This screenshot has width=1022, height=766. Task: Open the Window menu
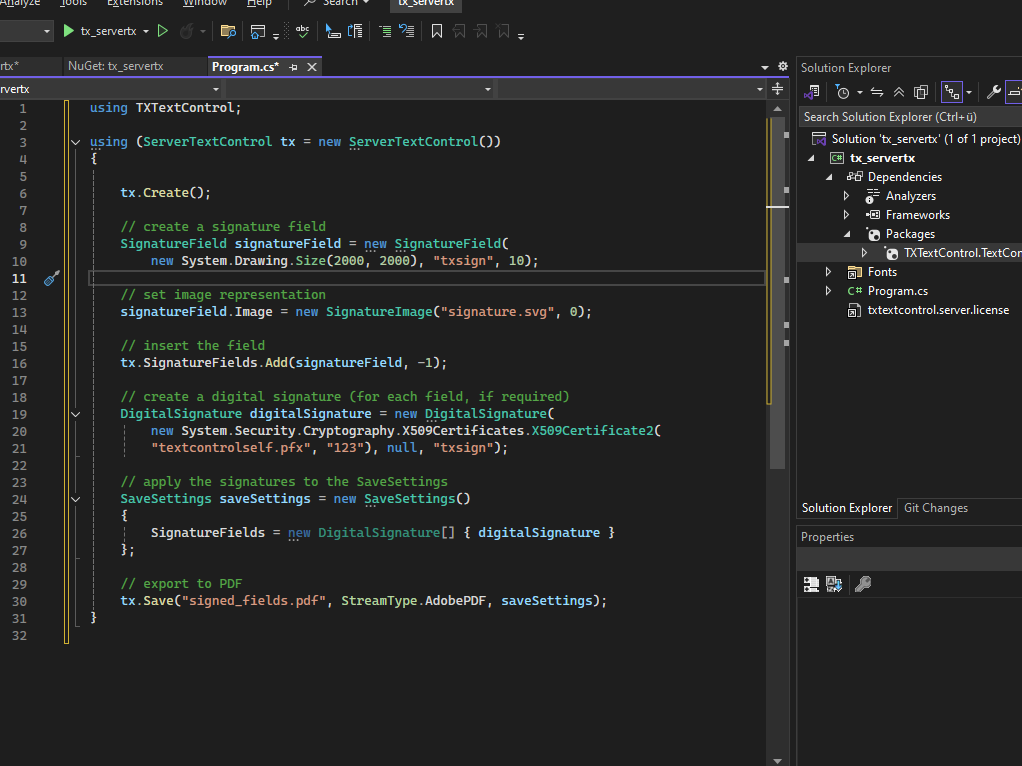click(205, 3)
